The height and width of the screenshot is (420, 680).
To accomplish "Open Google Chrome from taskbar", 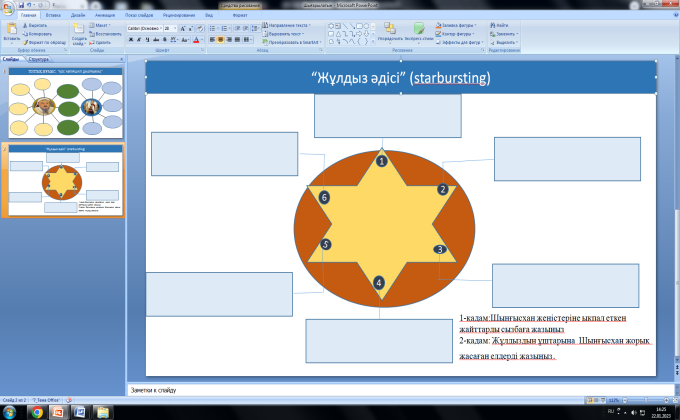I will pyautogui.click(x=37, y=412).
